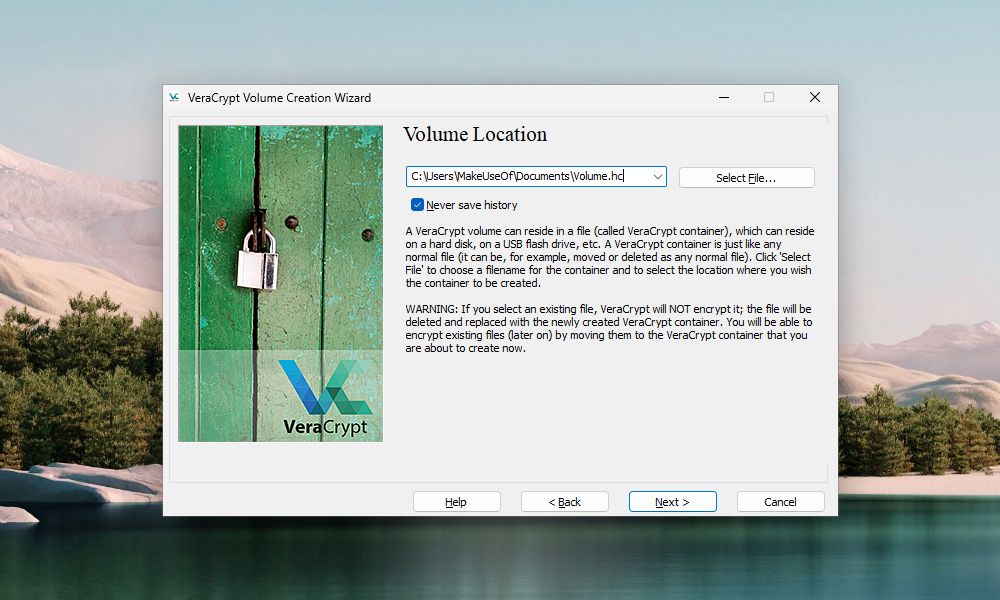Viewport: 1000px width, 600px height.
Task: Go back to the previous wizard step
Action: pos(564,501)
